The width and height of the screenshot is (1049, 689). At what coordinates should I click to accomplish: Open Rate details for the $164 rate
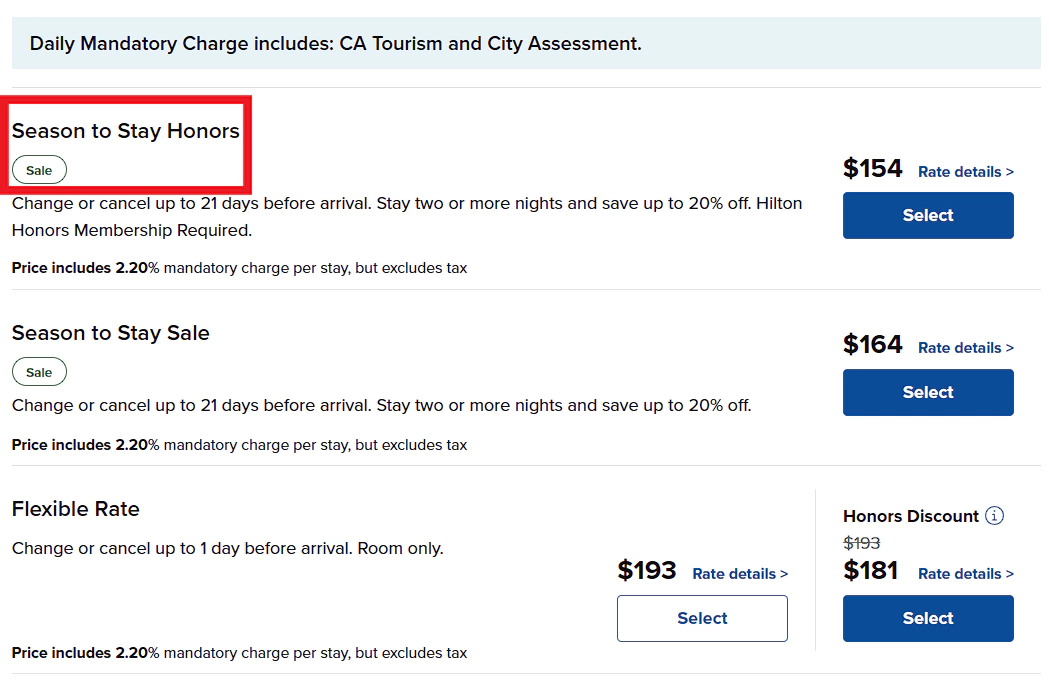pos(965,348)
